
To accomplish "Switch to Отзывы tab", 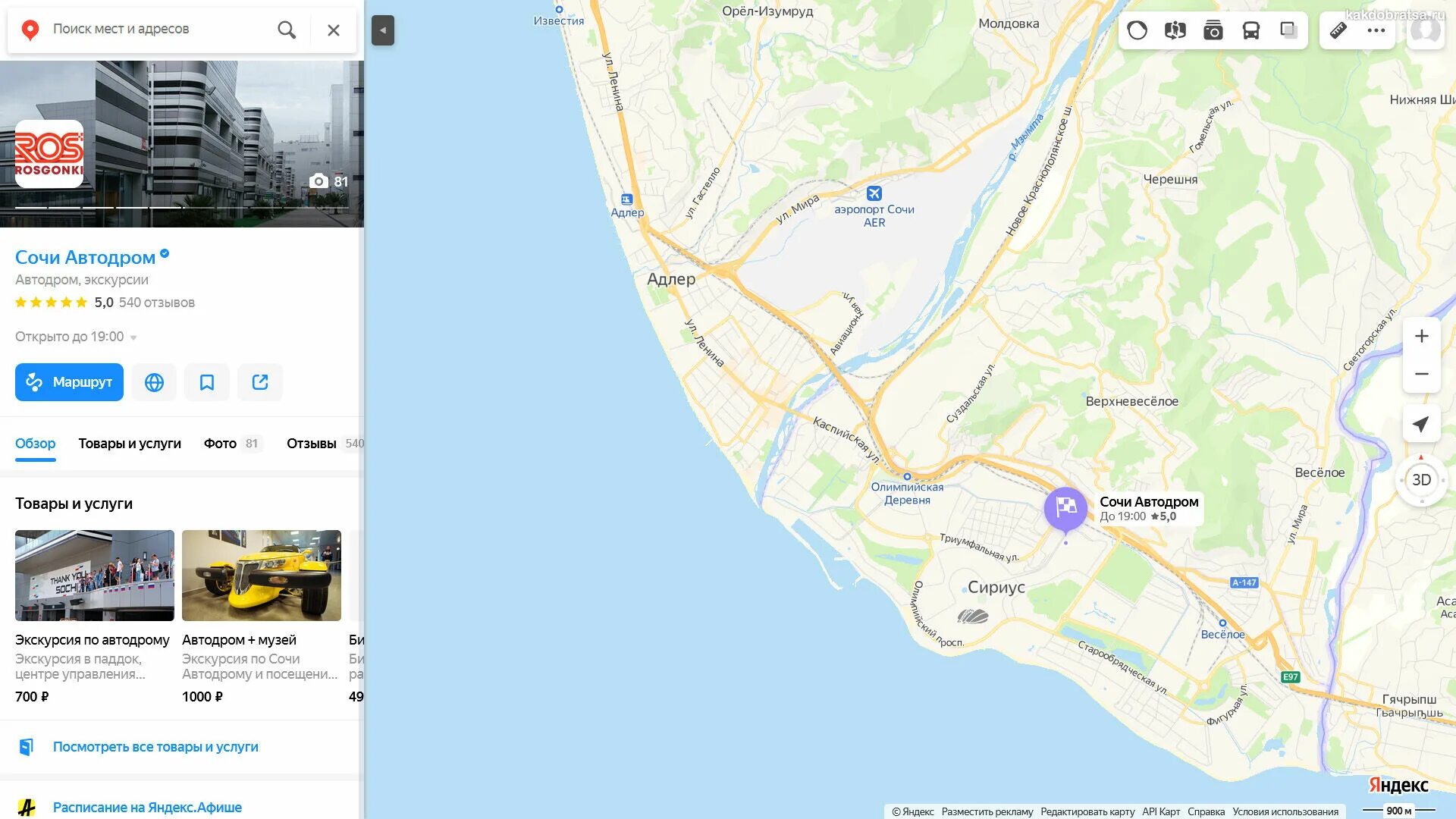I will click(x=325, y=444).
